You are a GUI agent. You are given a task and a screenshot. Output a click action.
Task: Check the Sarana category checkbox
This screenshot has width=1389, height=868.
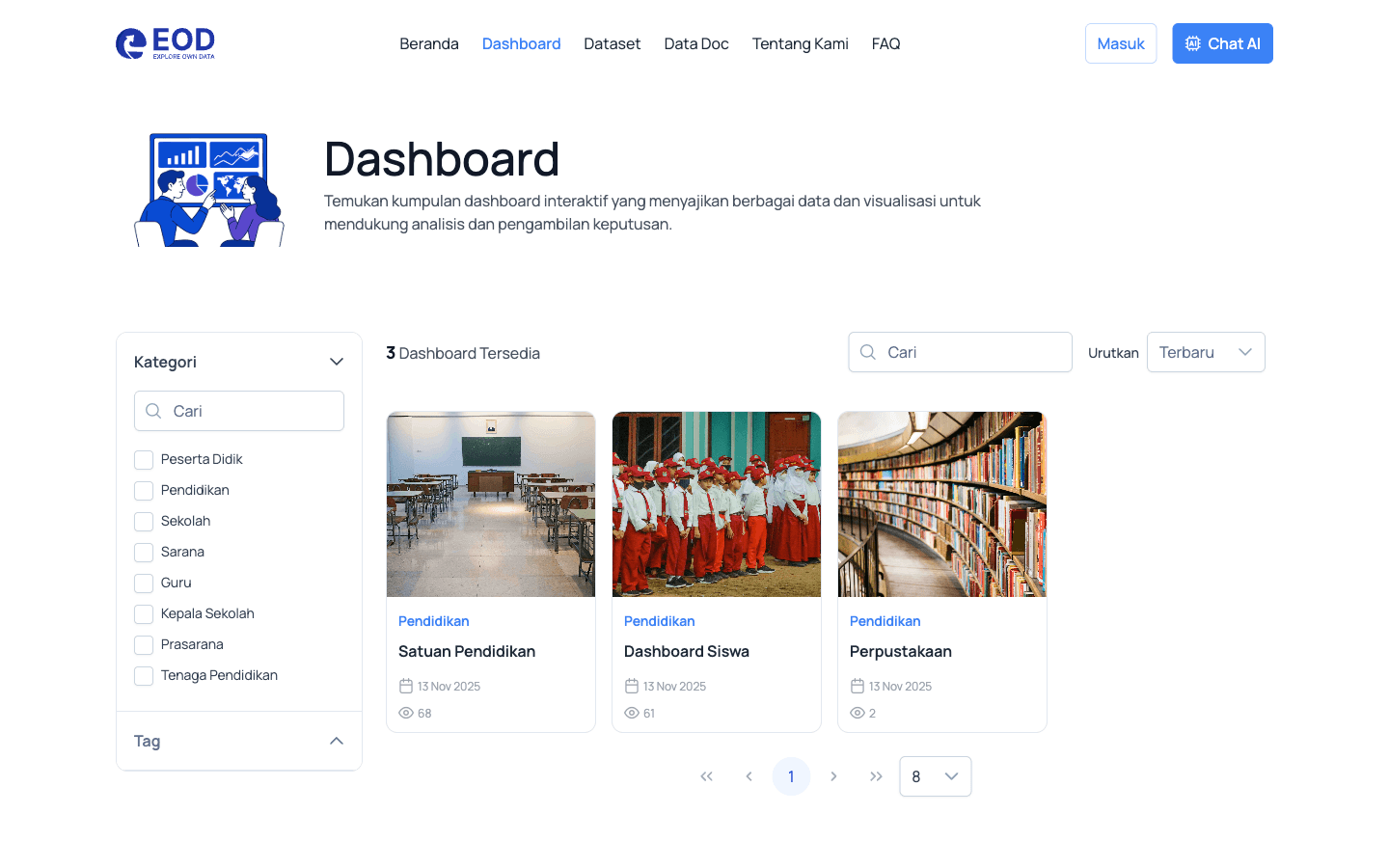coord(144,553)
